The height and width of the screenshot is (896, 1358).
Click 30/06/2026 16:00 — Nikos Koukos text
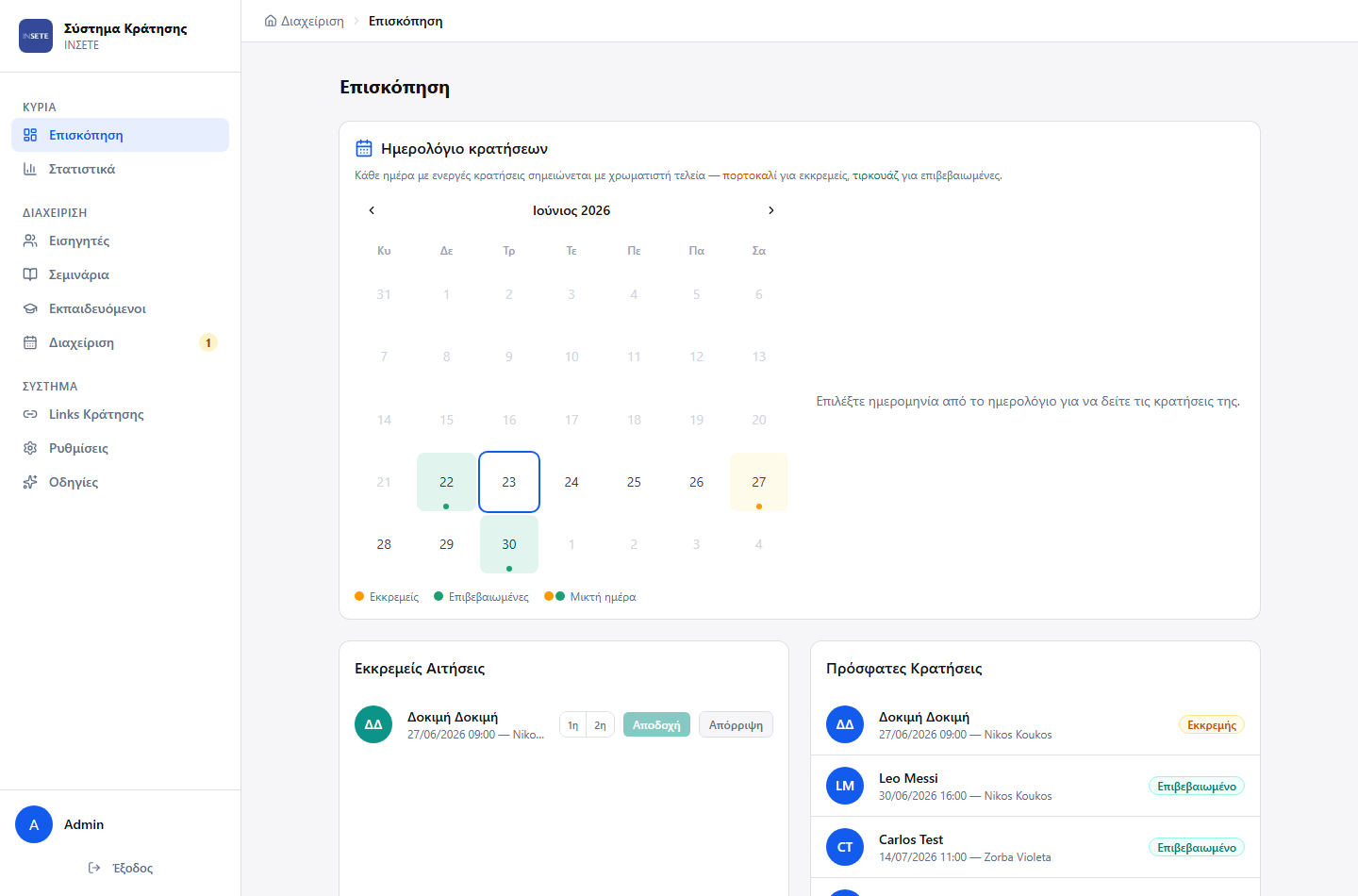[966, 796]
